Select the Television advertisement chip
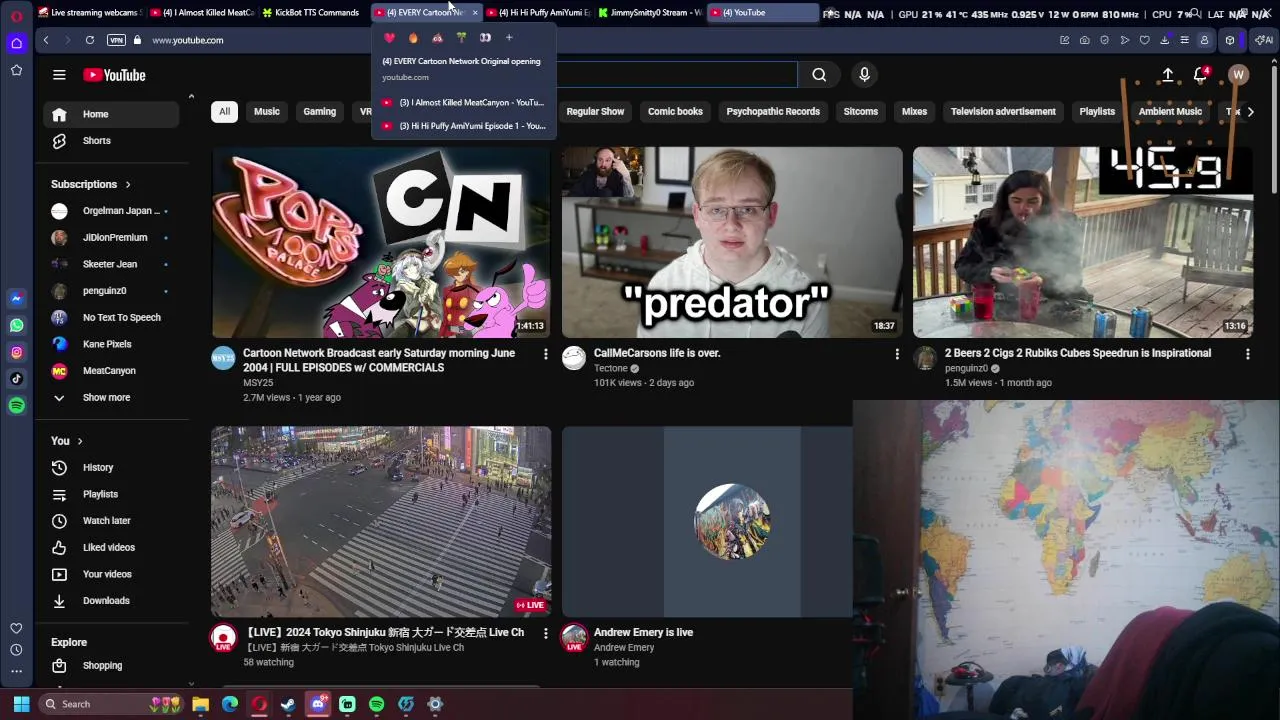 [x=1003, y=112]
